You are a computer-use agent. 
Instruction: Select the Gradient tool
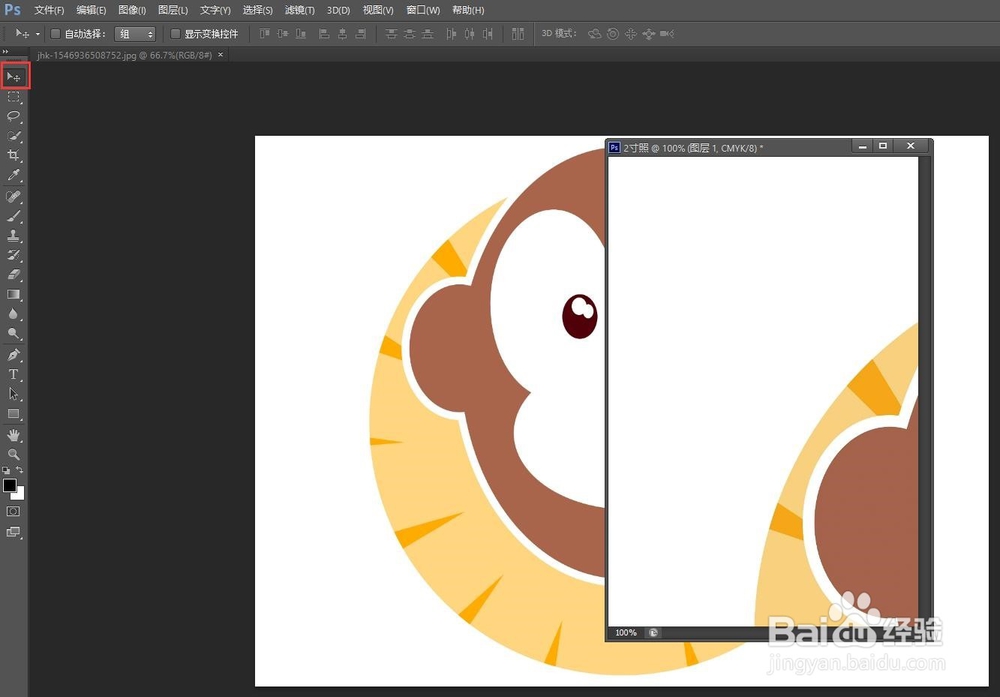coord(13,295)
